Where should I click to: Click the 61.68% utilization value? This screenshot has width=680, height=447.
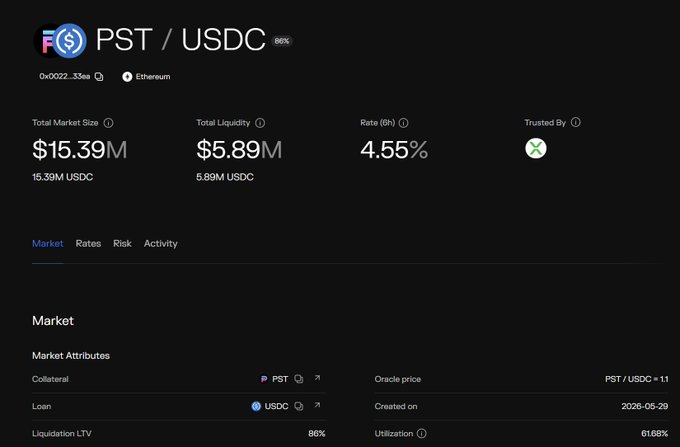654,434
